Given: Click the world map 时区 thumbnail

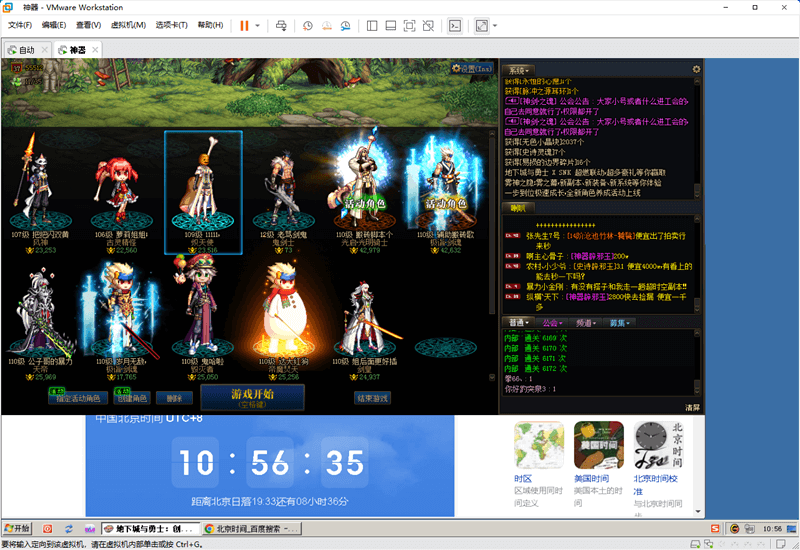Looking at the screenshot, I should click(x=539, y=445).
